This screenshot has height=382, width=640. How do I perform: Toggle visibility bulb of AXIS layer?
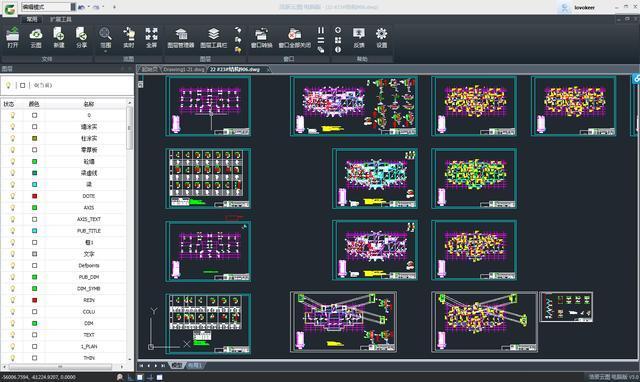[x=13, y=207]
